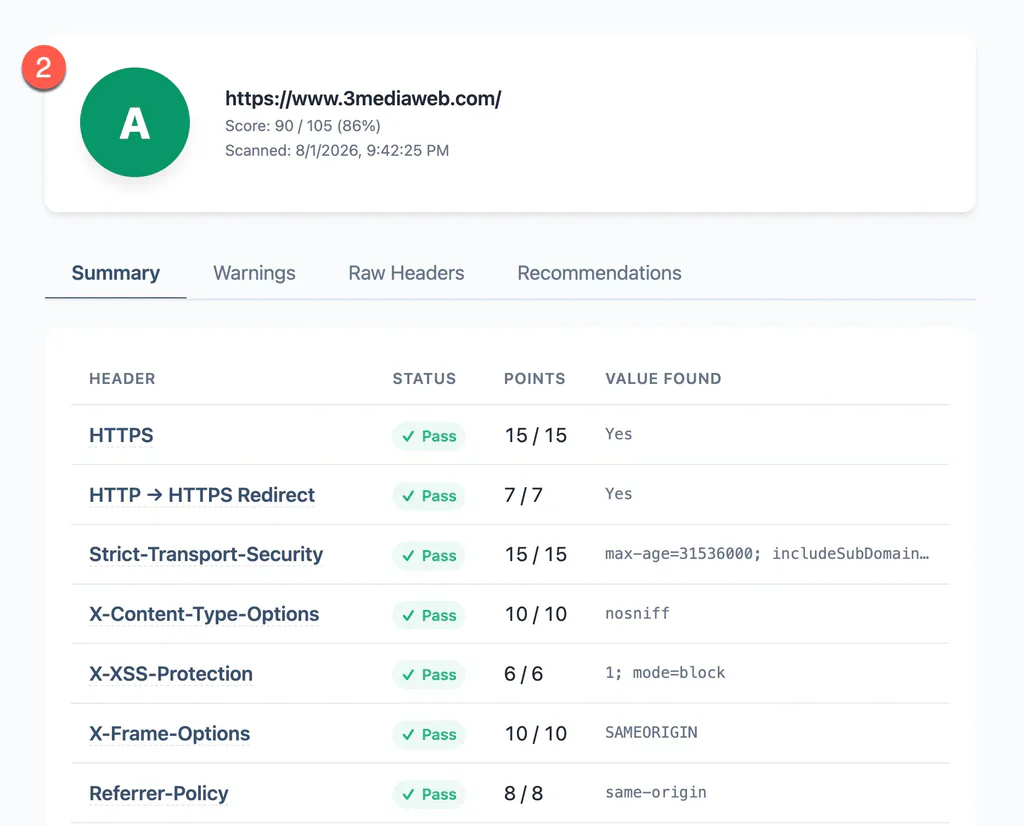
Task: Switch to the Warnings tab
Action: (254, 273)
